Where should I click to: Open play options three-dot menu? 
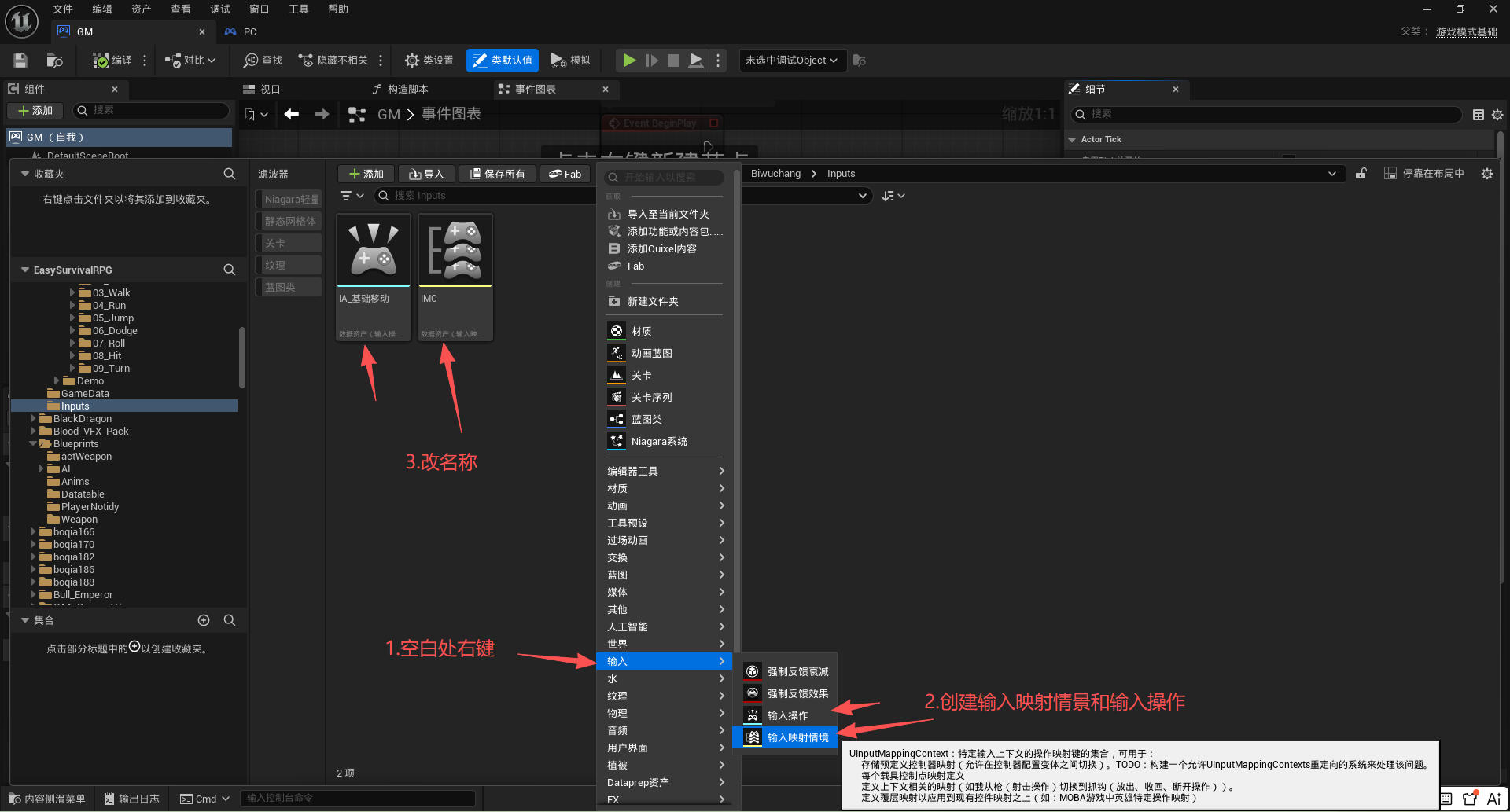(x=718, y=61)
